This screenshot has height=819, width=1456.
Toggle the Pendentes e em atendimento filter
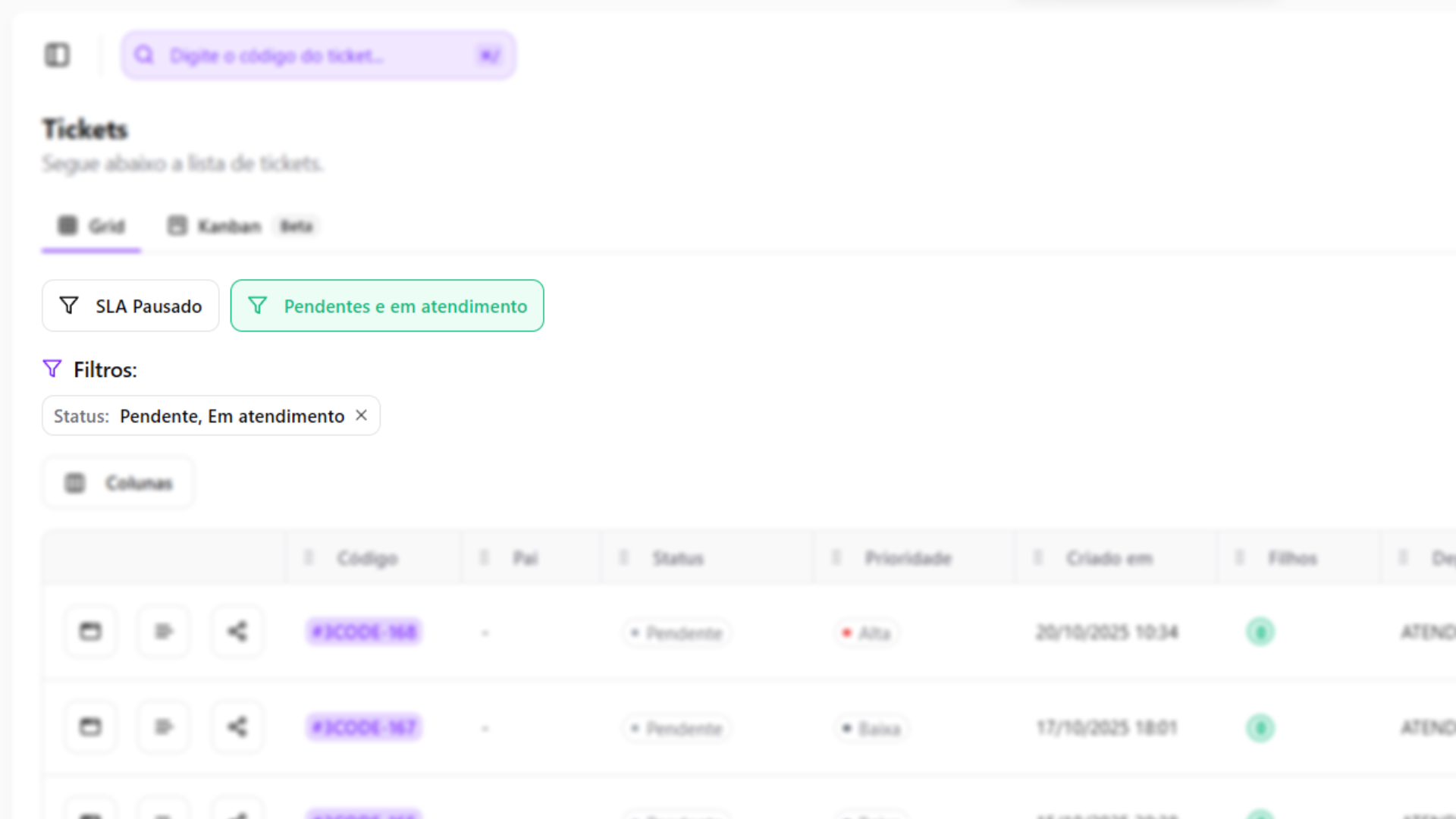387,306
